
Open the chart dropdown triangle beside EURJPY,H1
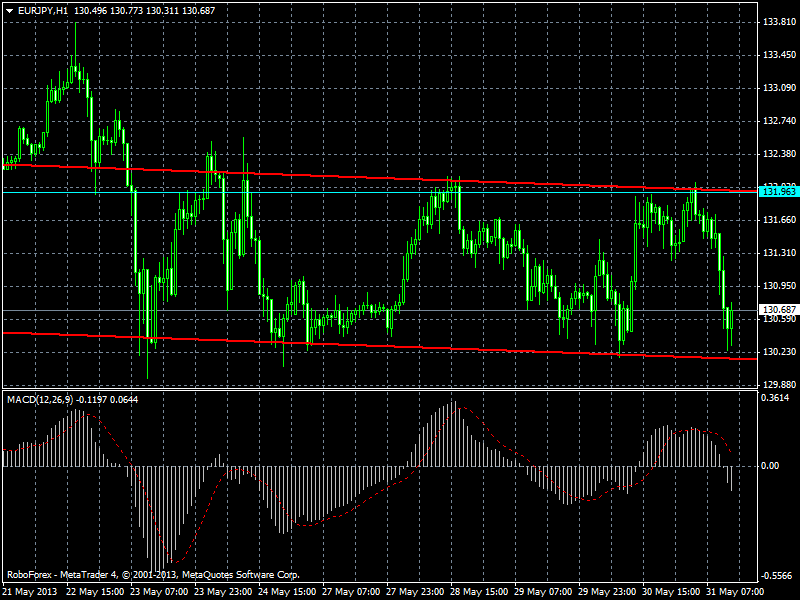(9, 11)
